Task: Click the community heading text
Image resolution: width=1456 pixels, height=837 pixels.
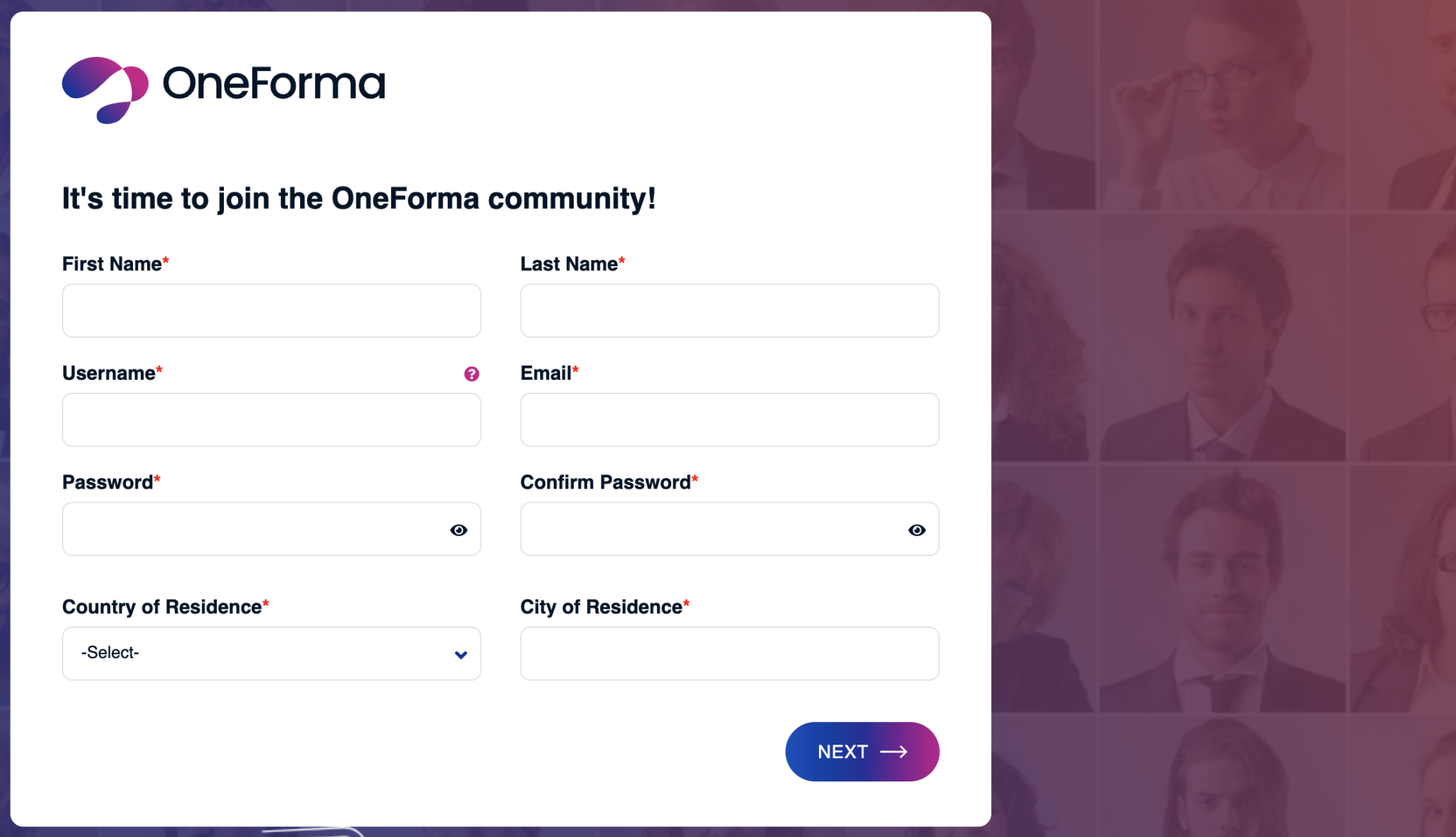Action: [360, 199]
